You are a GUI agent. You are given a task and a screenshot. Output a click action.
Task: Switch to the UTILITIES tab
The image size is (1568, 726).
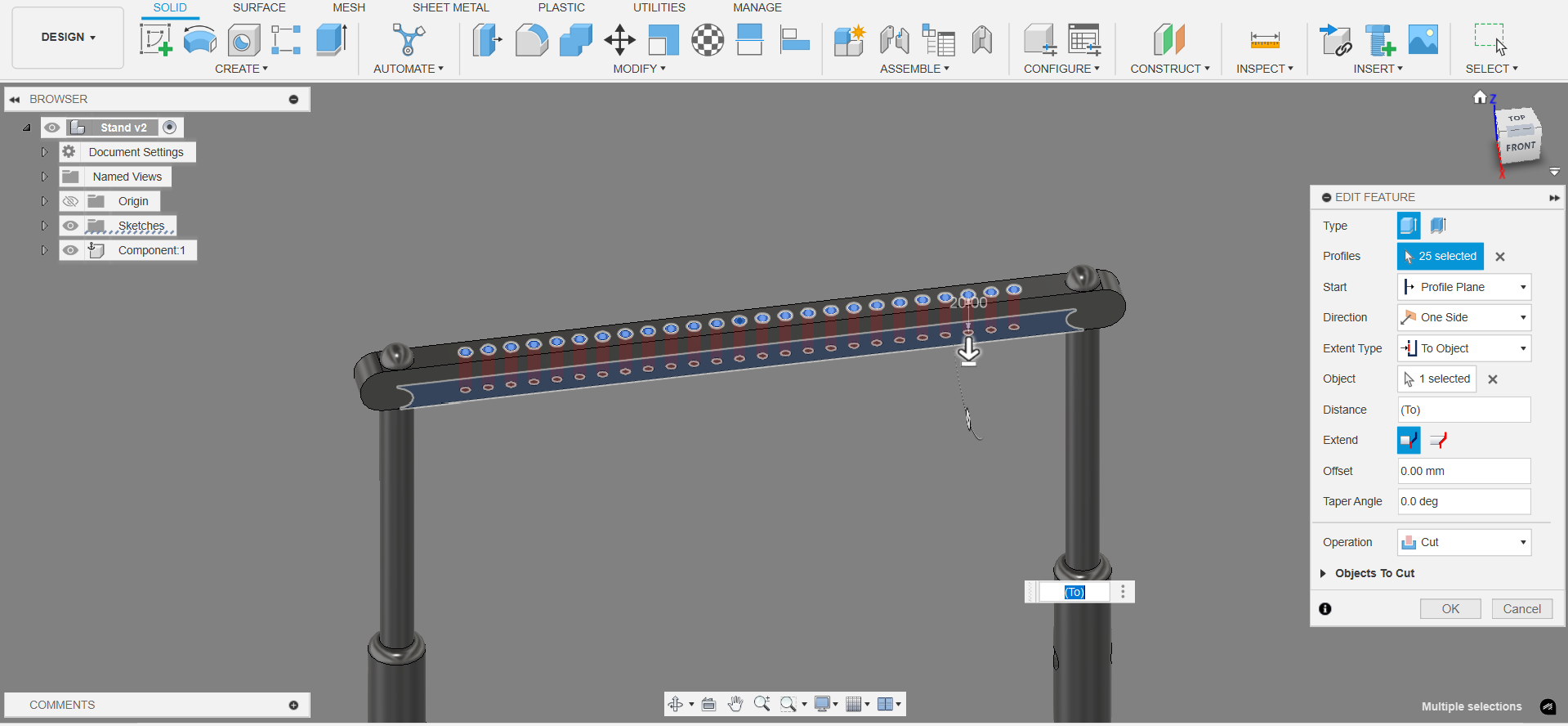click(659, 7)
